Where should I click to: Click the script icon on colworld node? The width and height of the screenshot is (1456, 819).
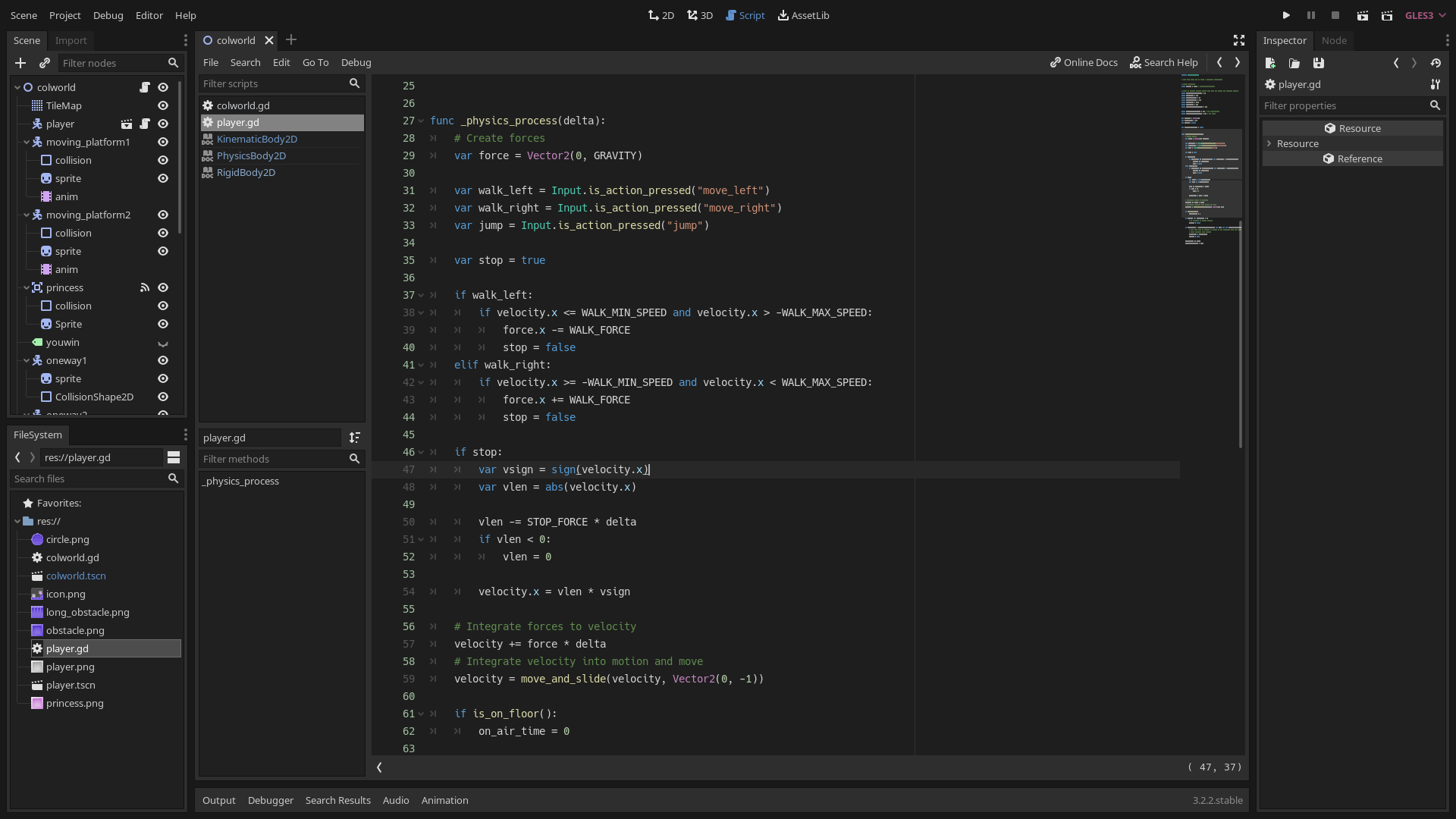[x=145, y=87]
